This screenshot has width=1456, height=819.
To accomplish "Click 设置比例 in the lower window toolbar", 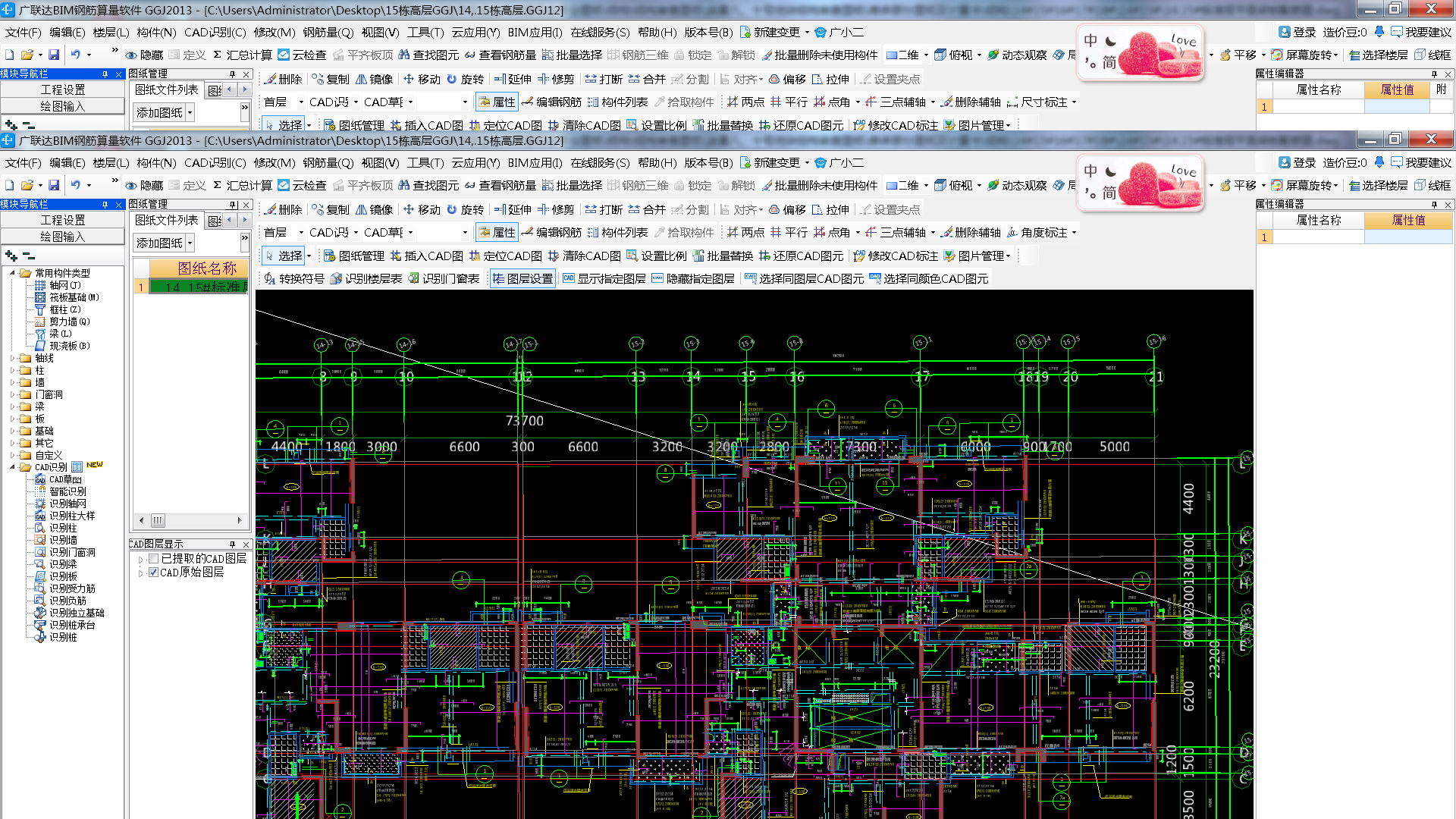I will (x=657, y=256).
